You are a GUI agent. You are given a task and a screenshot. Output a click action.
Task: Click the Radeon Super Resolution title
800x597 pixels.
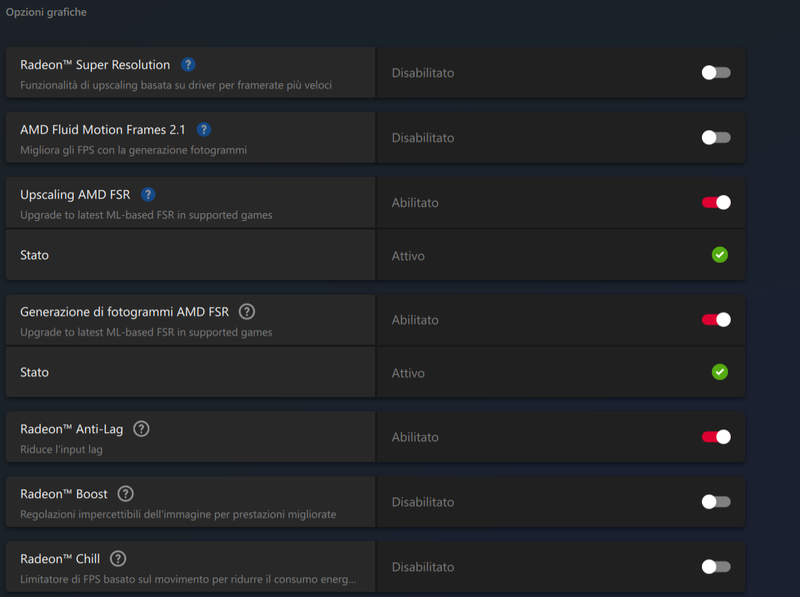tap(95, 65)
